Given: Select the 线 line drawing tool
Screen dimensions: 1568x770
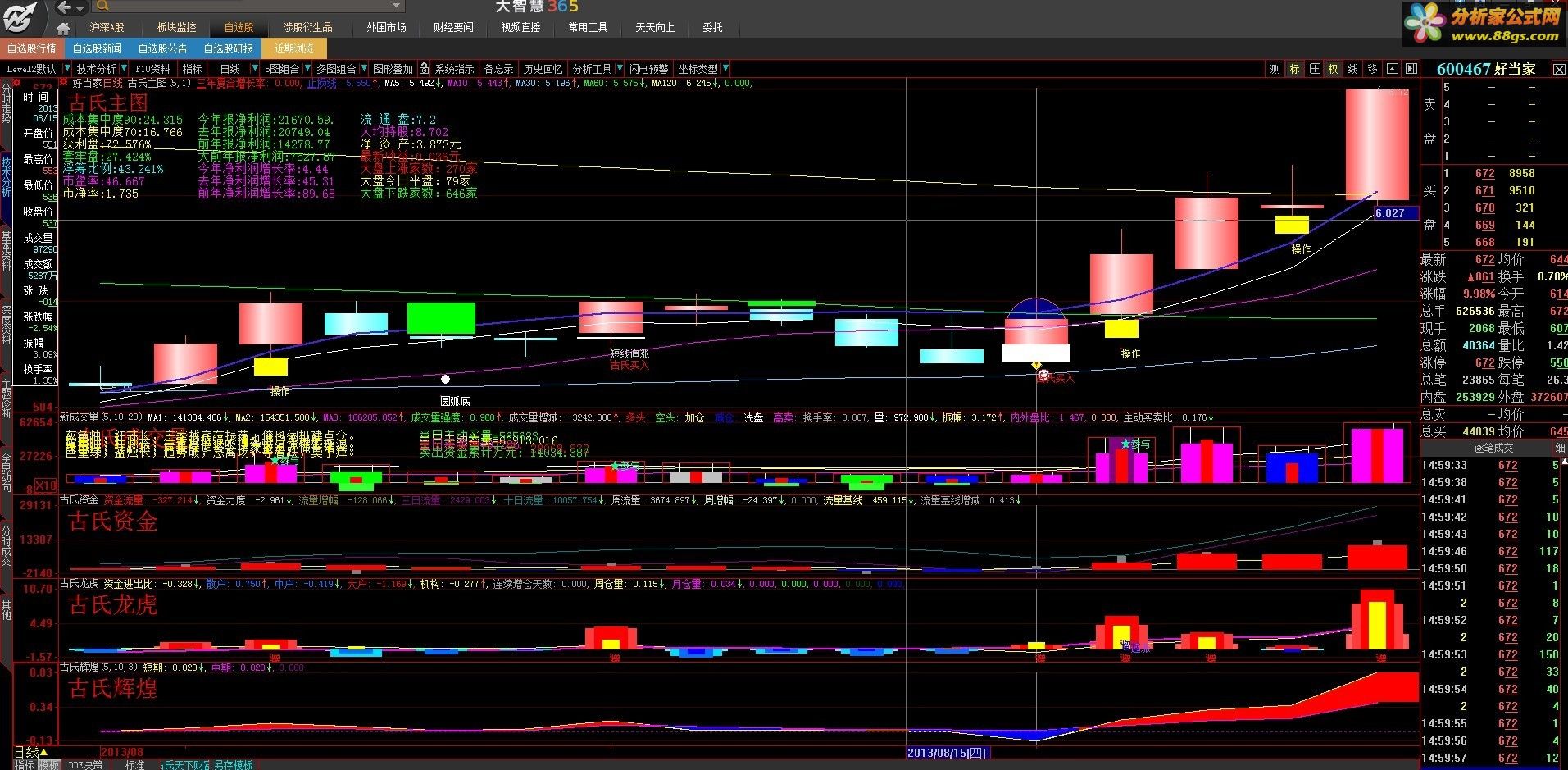Looking at the screenshot, I should [x=1353, y=69].
